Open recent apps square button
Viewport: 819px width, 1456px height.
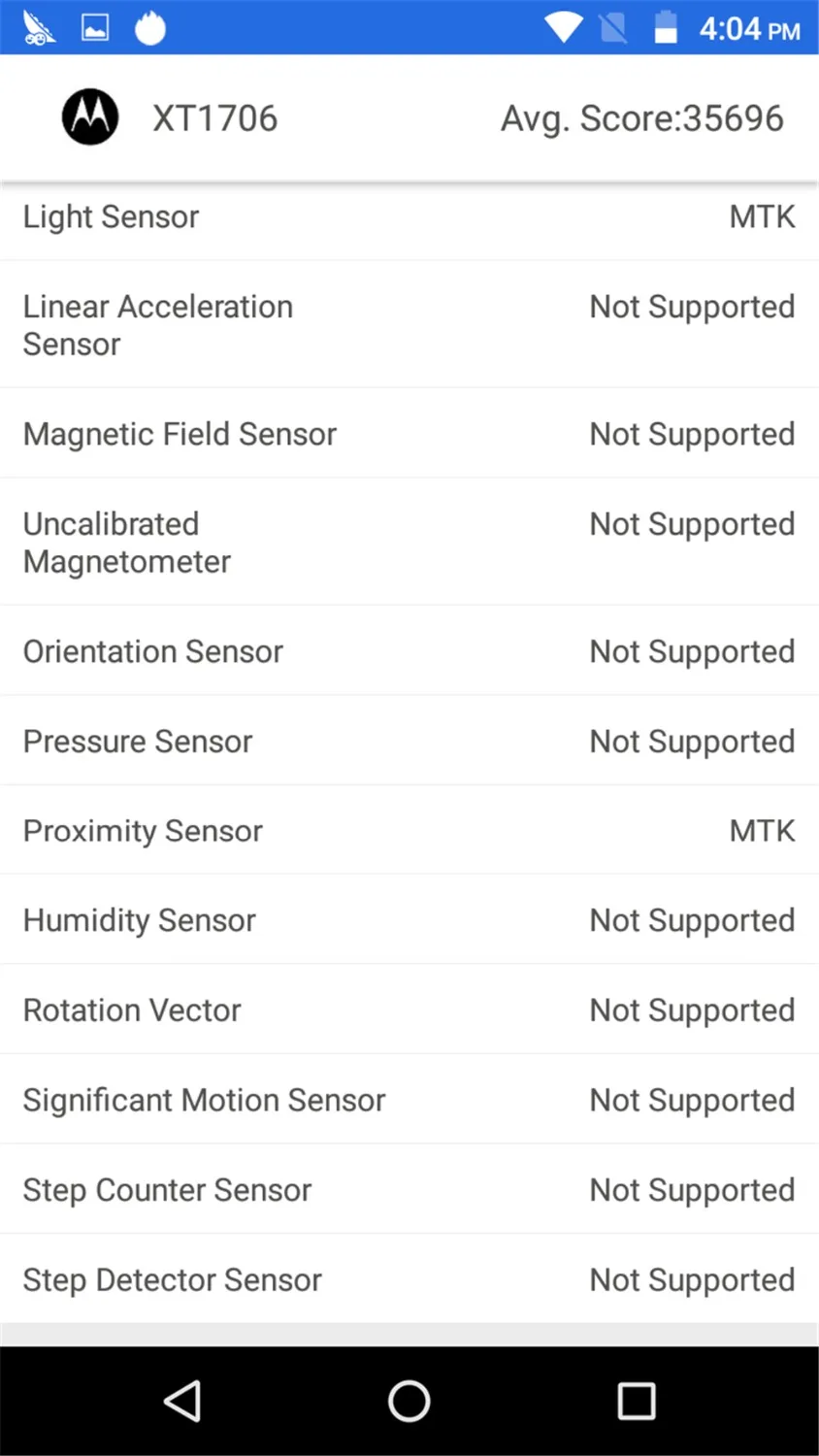[637, 1401]
